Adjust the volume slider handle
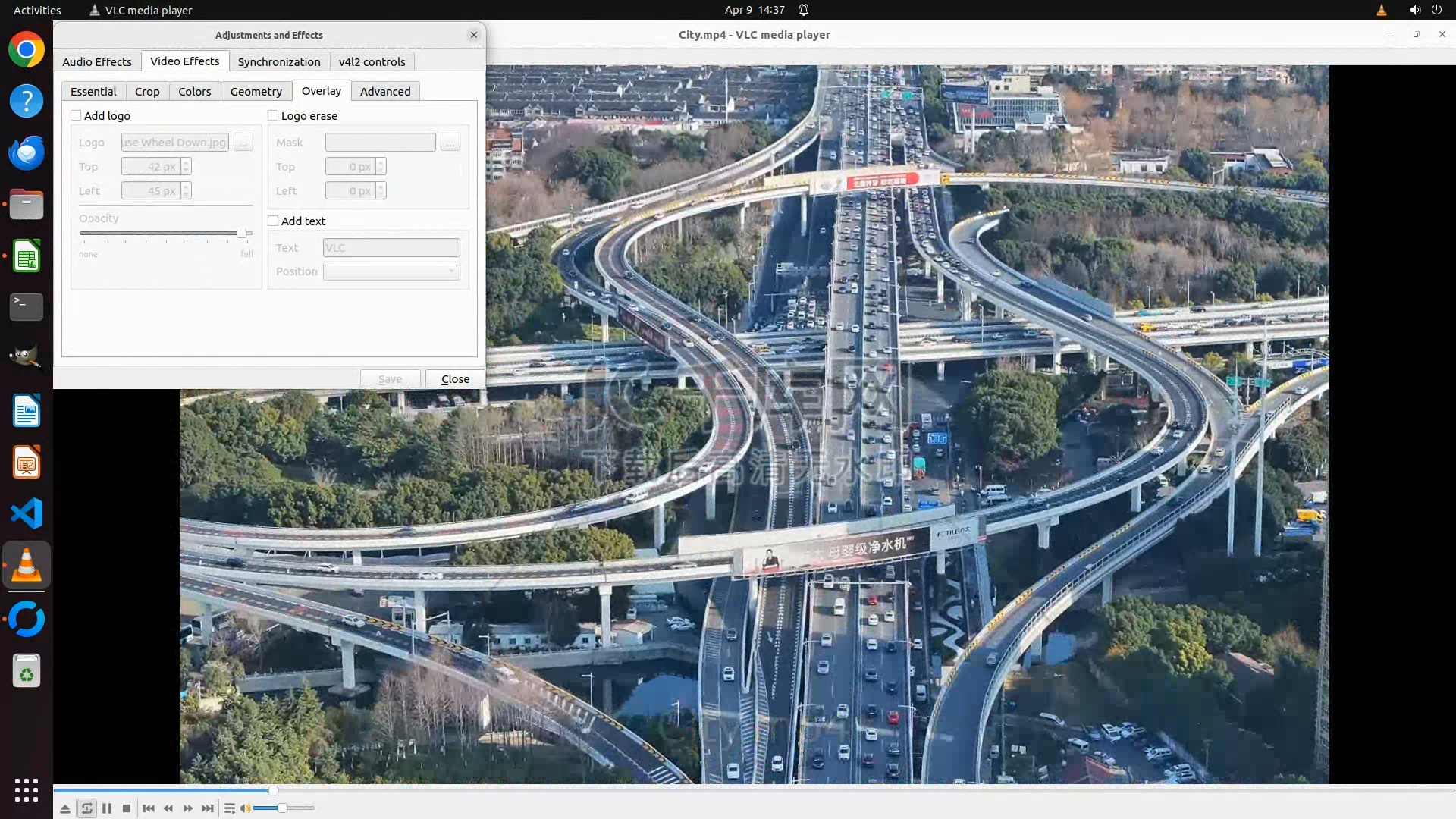 point(282,808)
